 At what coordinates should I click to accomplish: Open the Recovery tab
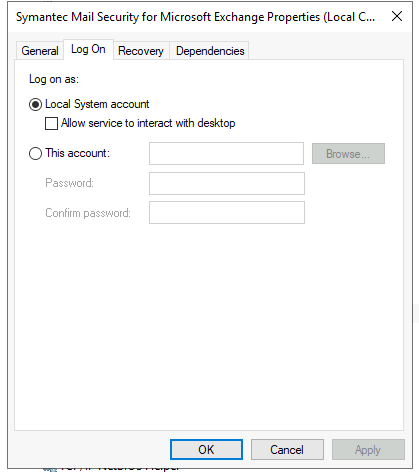(x=141, y=51)
